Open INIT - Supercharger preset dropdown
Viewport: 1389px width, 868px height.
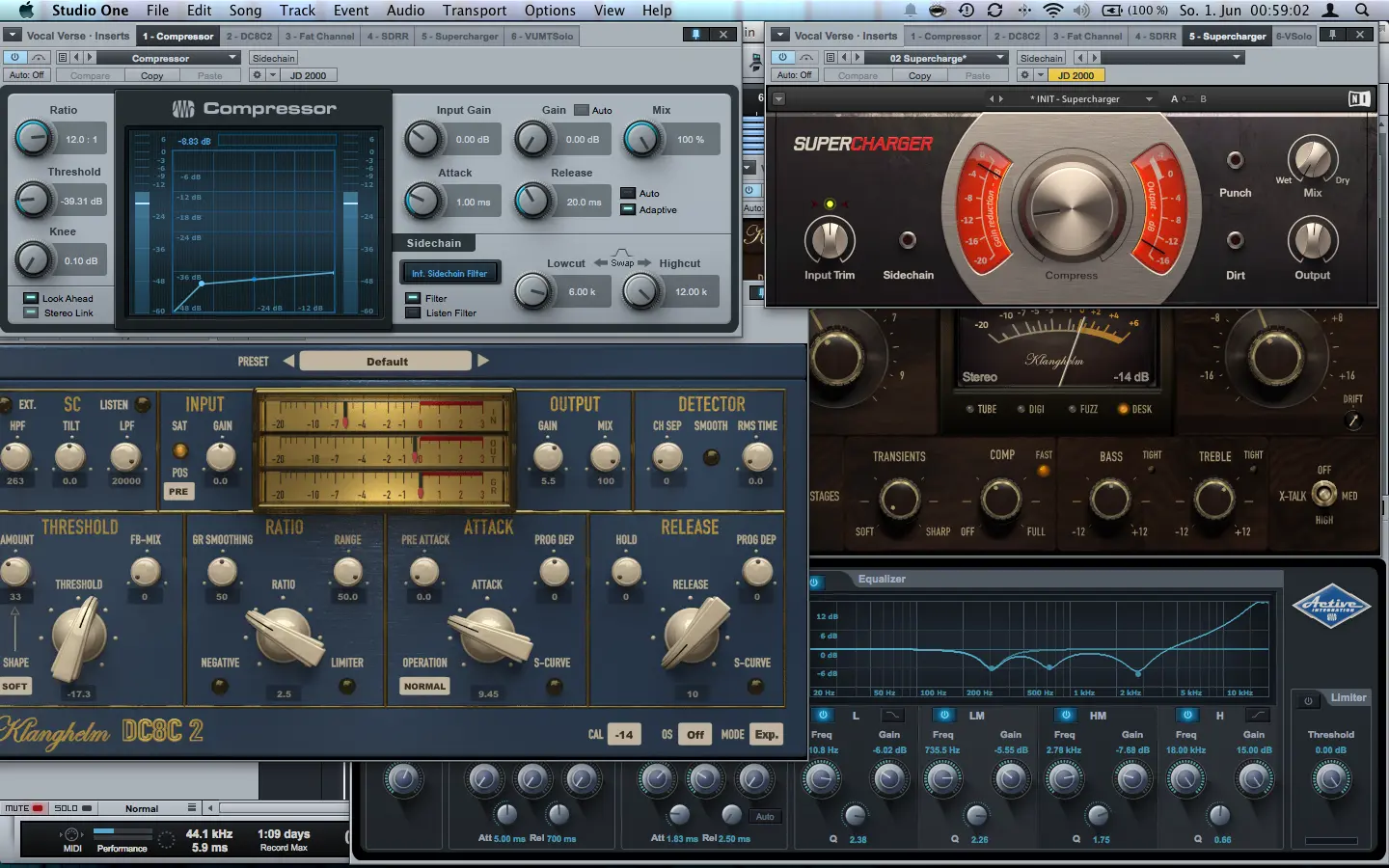point(1091,98)
